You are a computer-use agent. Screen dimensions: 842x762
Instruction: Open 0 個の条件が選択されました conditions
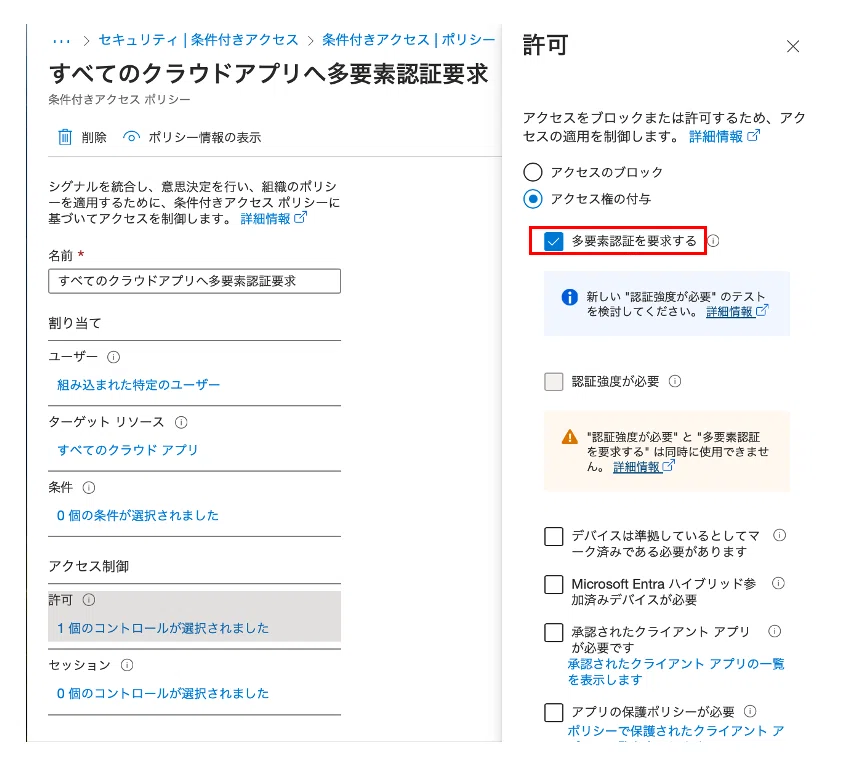click(137, 515)
